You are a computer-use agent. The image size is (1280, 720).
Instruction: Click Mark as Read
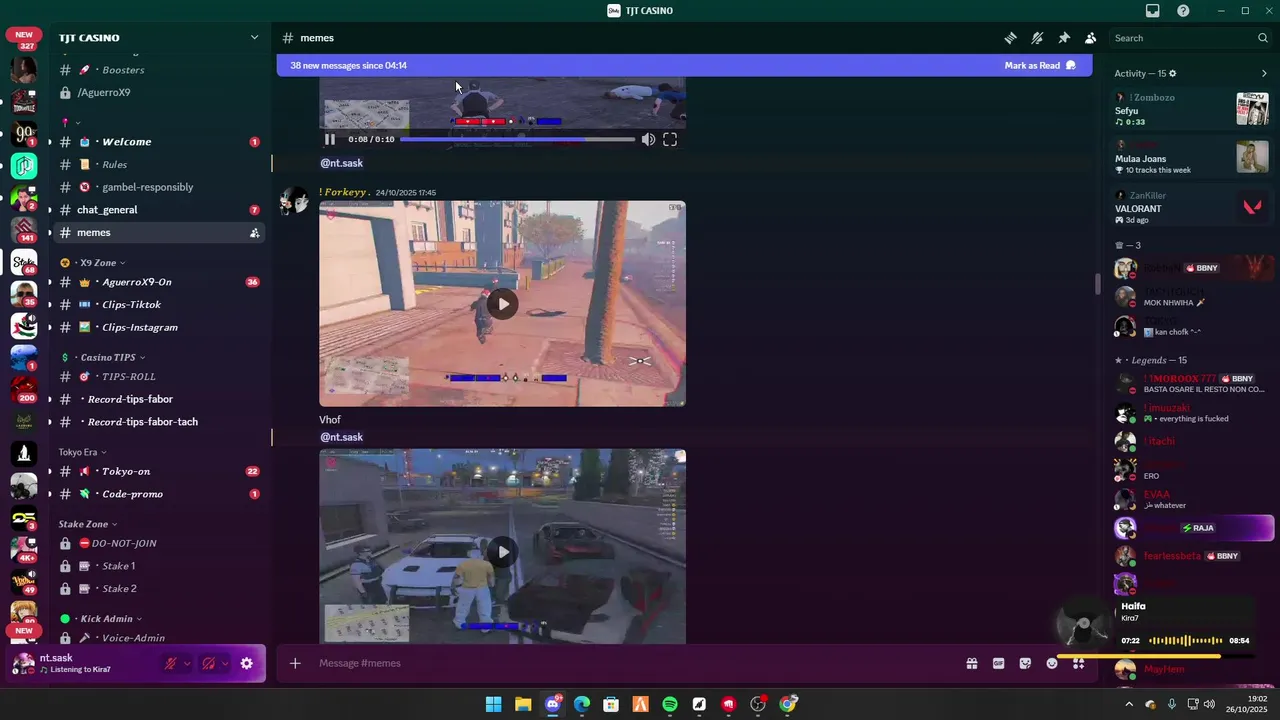[1040, 66]
